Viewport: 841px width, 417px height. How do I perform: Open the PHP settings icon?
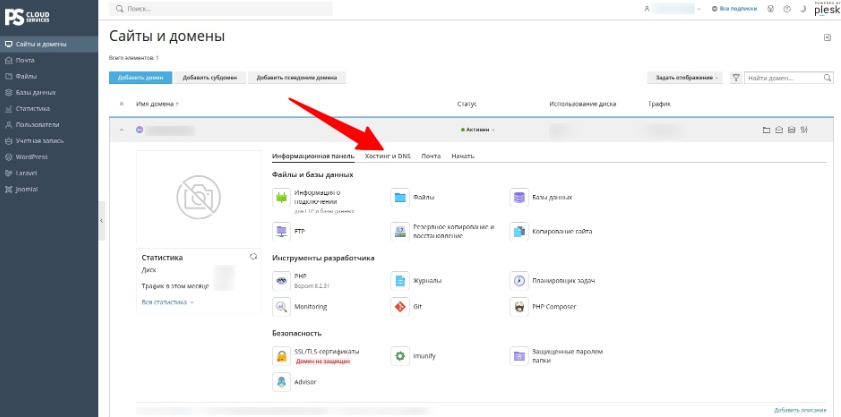[x=281, y=280]
